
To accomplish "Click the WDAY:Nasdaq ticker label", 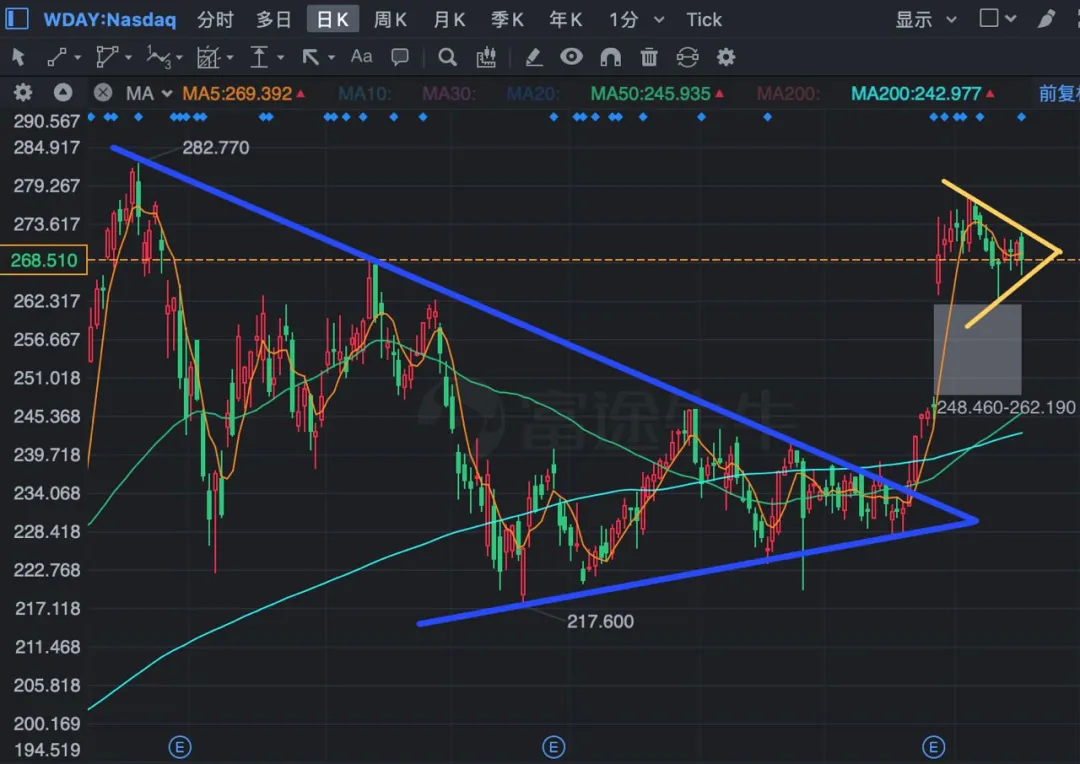I will (110, 19).
